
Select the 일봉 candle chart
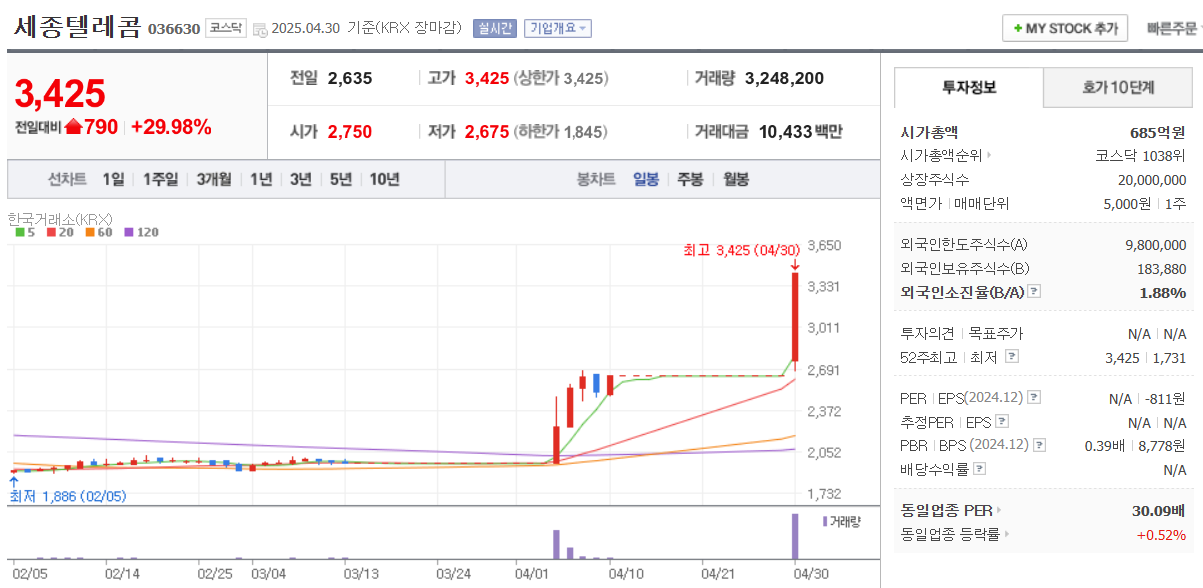click(646, 180)
